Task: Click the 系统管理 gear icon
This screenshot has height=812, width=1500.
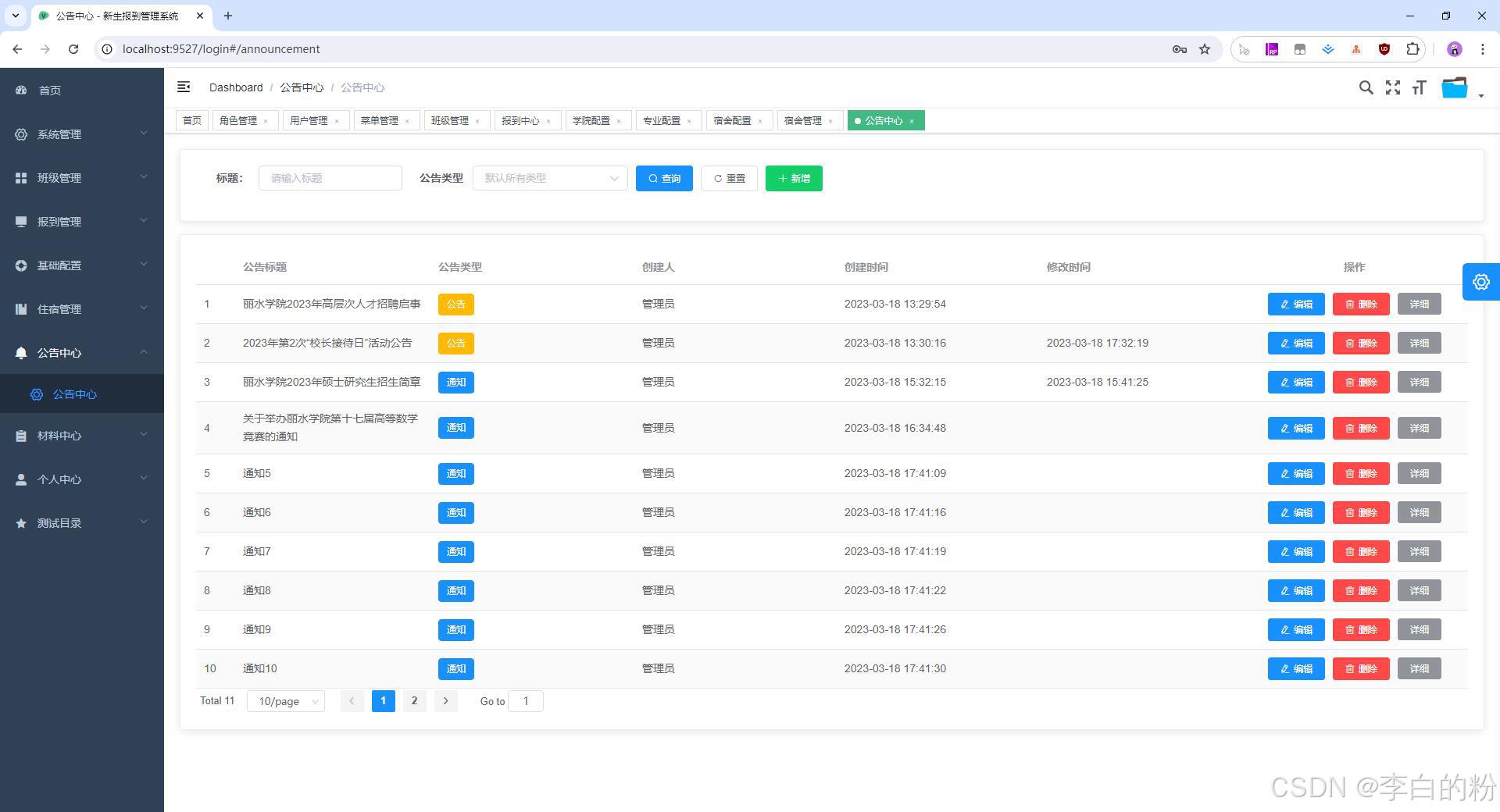Action: pos(21,134)
